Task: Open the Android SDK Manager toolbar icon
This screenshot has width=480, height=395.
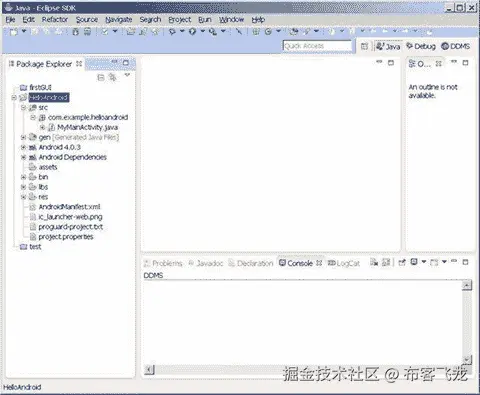Action: (x=76, y=32)
